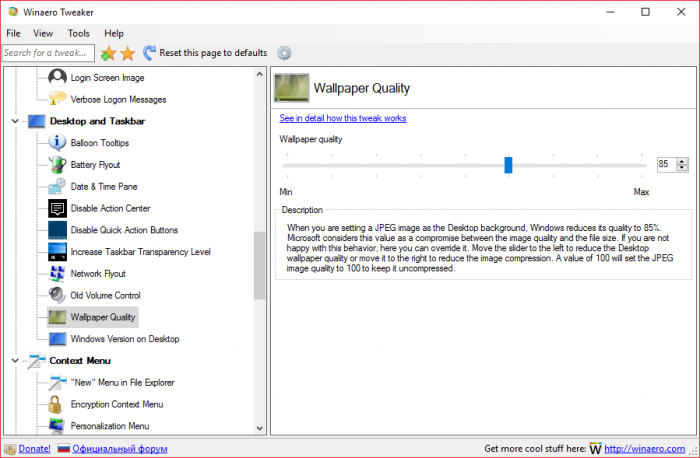700x458 pixels.
Task: Open 'See in detail how this tweak works' link
Action: coord(343,118)
